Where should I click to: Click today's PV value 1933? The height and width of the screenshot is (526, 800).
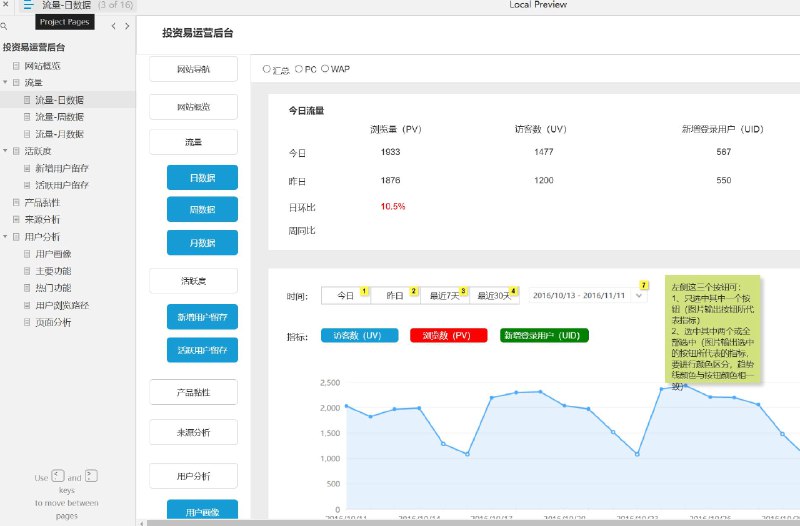tap(390, 152)
